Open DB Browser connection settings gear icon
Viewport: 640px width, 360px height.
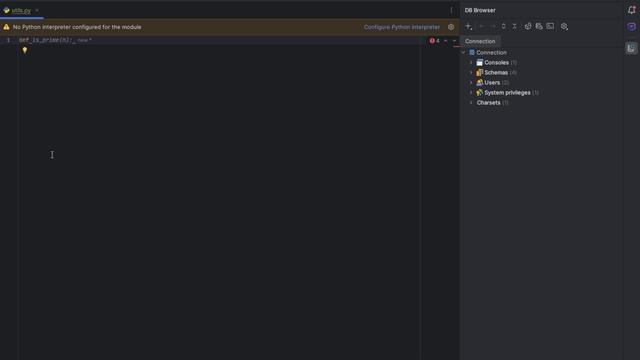click(x=564, y=27)
